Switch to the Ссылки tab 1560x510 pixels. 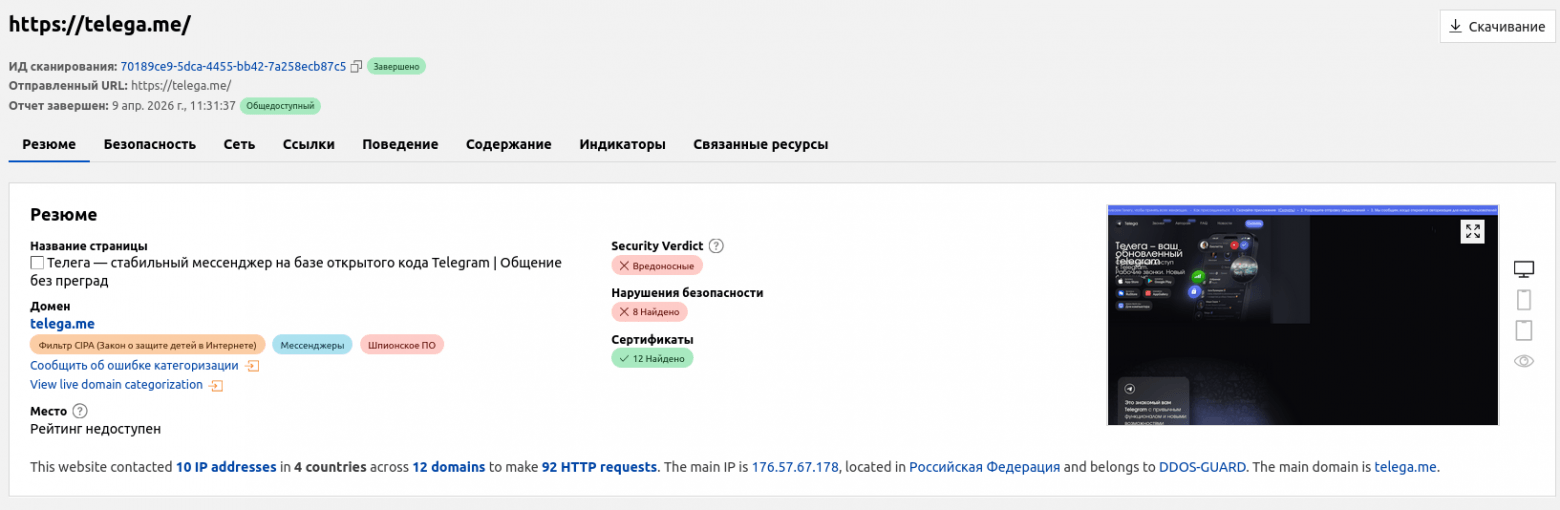(309, 144)
